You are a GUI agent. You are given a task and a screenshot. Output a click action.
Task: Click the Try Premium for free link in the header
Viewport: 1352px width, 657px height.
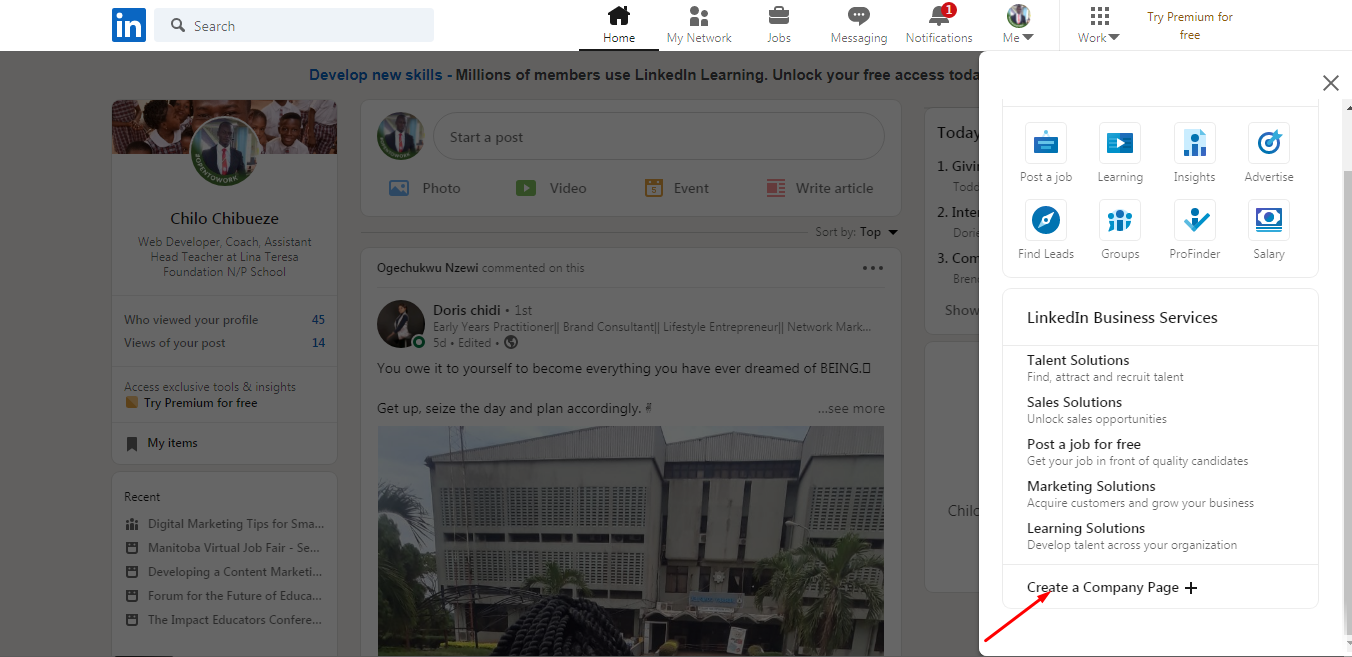pyautogui.click(x=1190, y=25)
